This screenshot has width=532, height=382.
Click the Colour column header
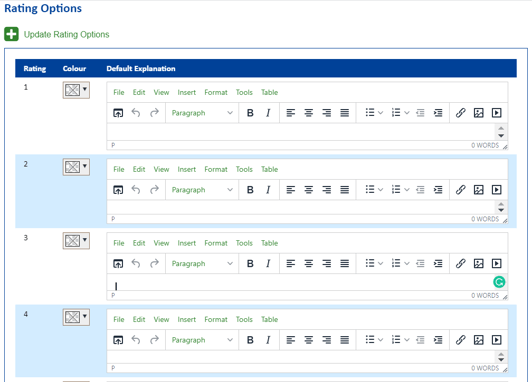coord(74,69)
